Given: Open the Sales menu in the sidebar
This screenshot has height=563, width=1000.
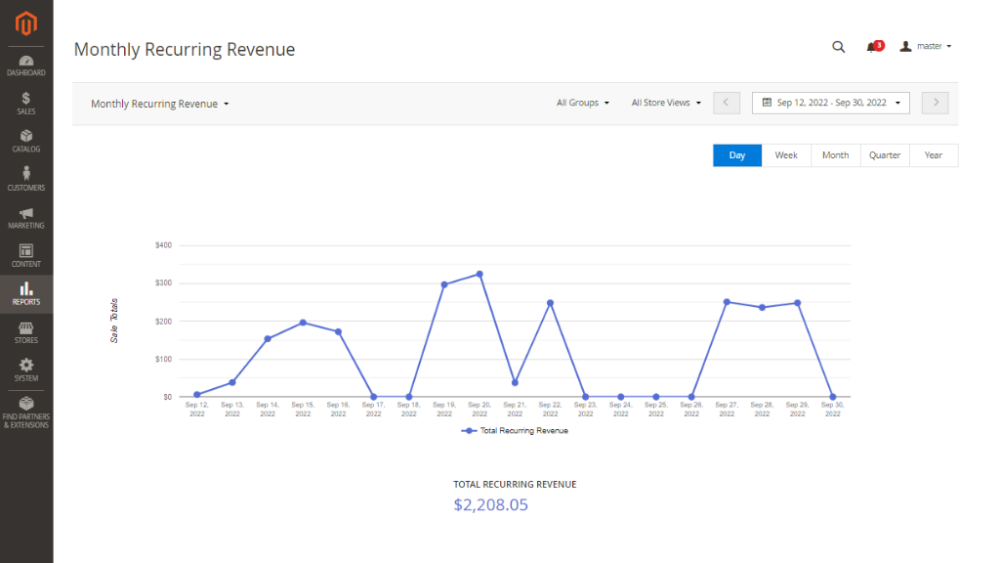Looking at the screenshot, I should tap(26, 103).
